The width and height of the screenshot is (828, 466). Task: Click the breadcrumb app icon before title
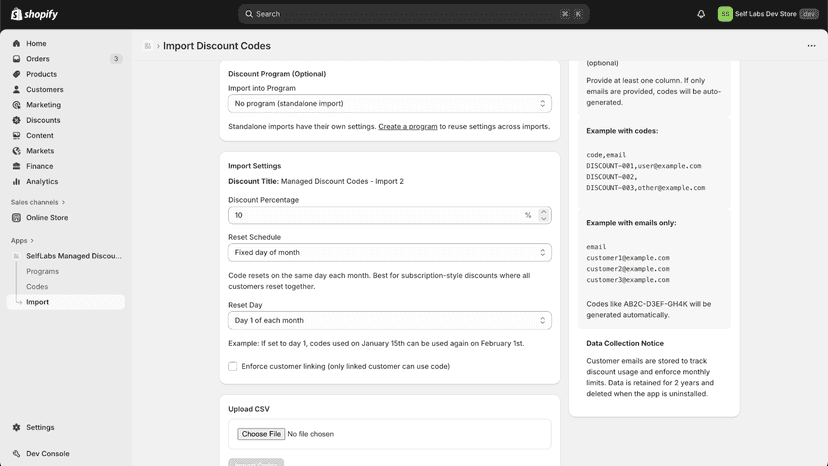147,46
